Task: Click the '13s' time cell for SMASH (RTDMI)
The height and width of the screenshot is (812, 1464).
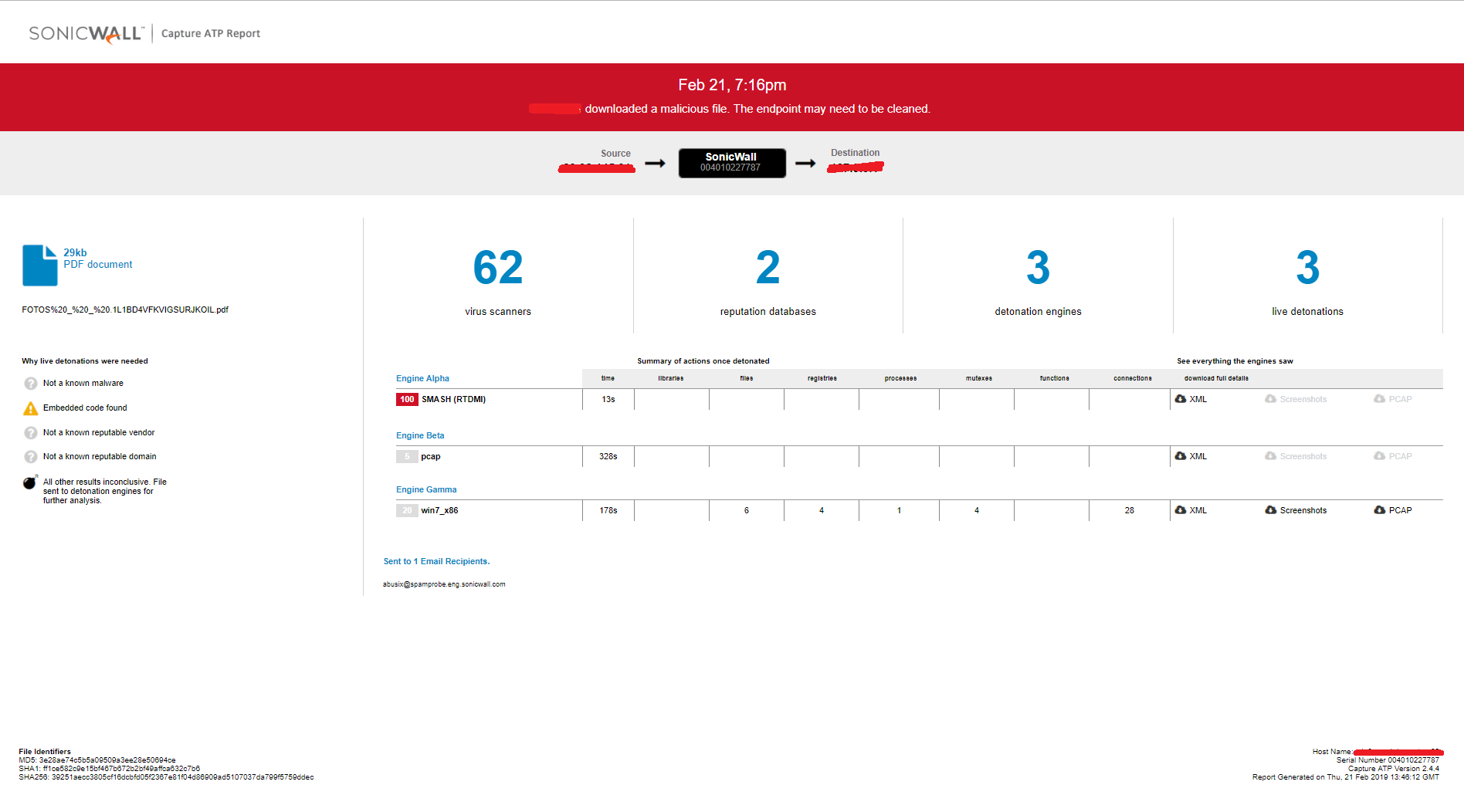Action: [608, 399]
